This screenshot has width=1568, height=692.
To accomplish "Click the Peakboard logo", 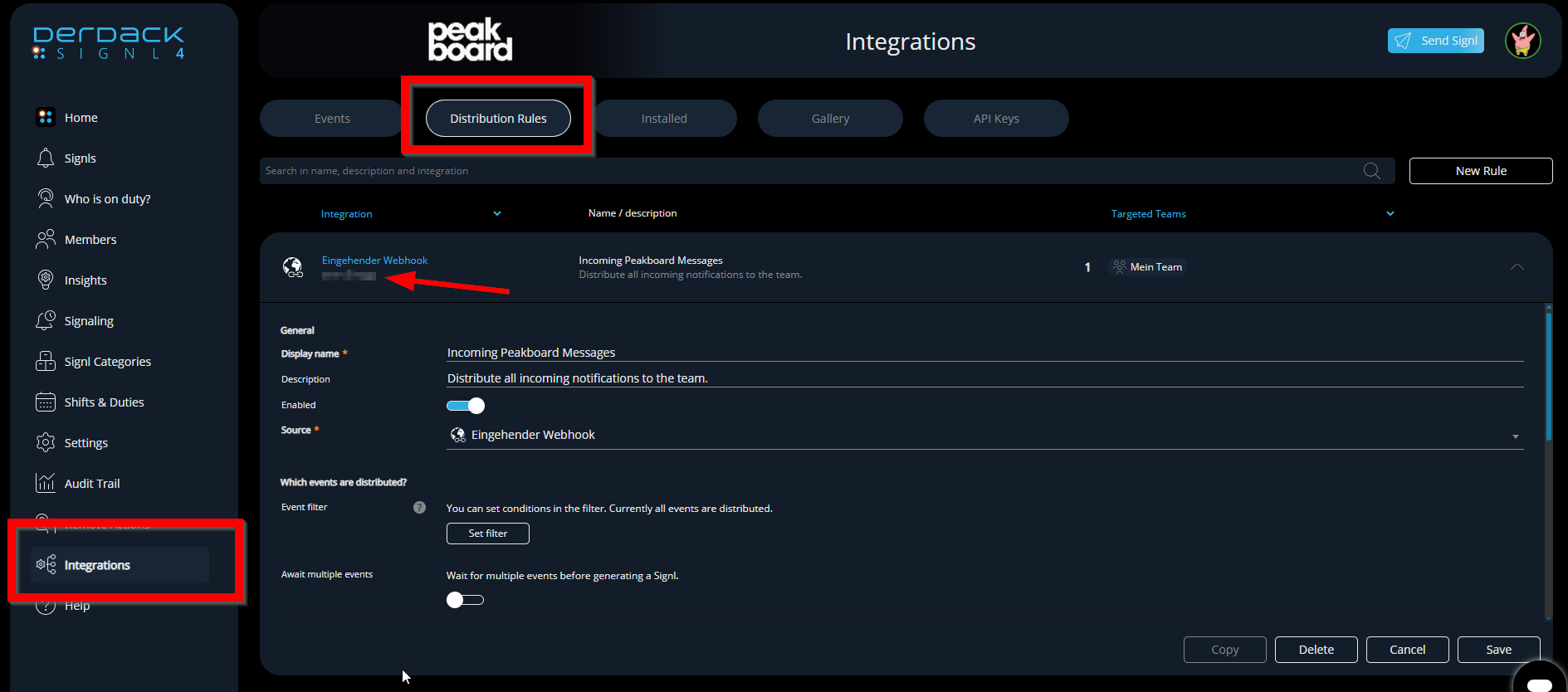I will 470,40.
